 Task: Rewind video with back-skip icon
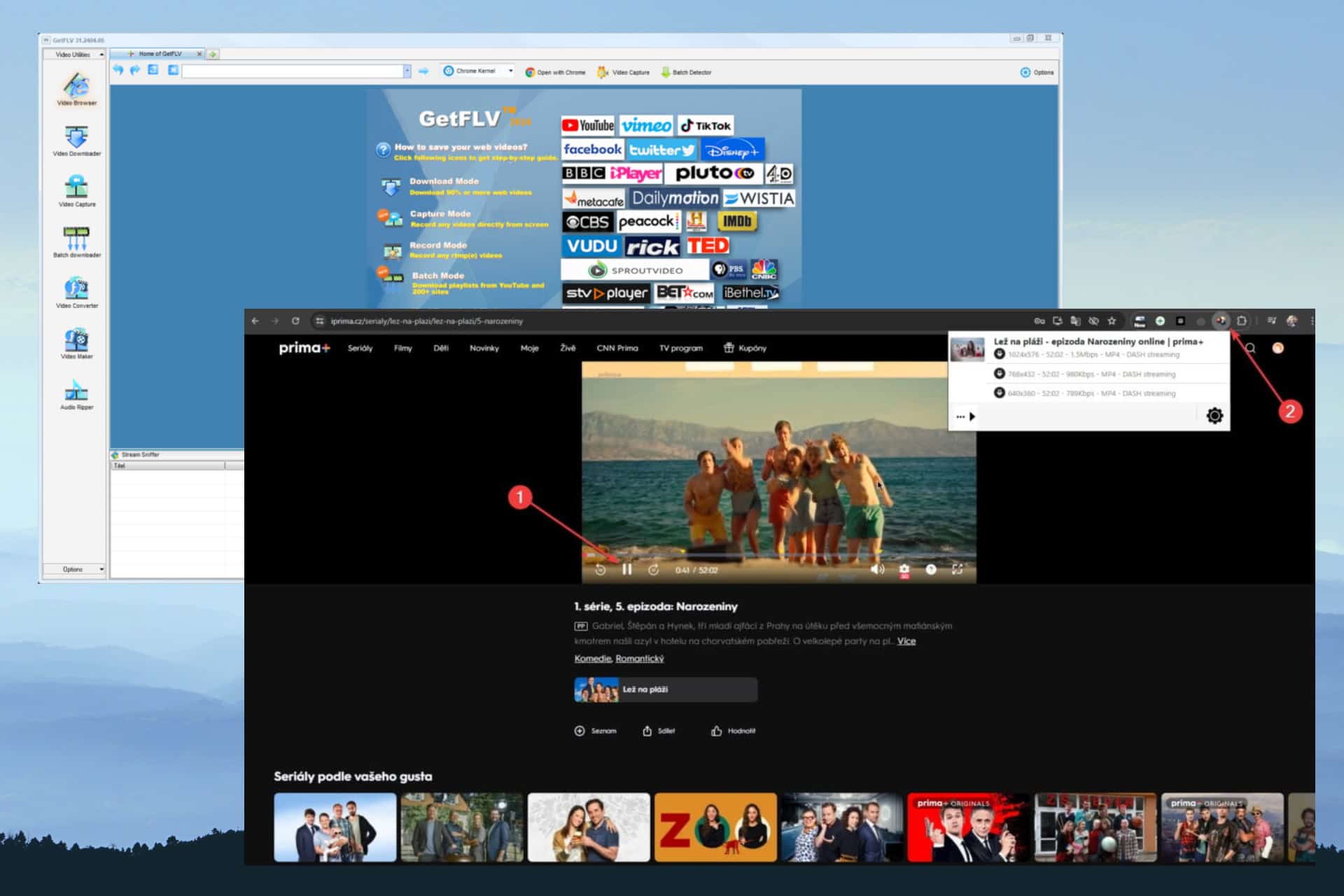[600, 570]
